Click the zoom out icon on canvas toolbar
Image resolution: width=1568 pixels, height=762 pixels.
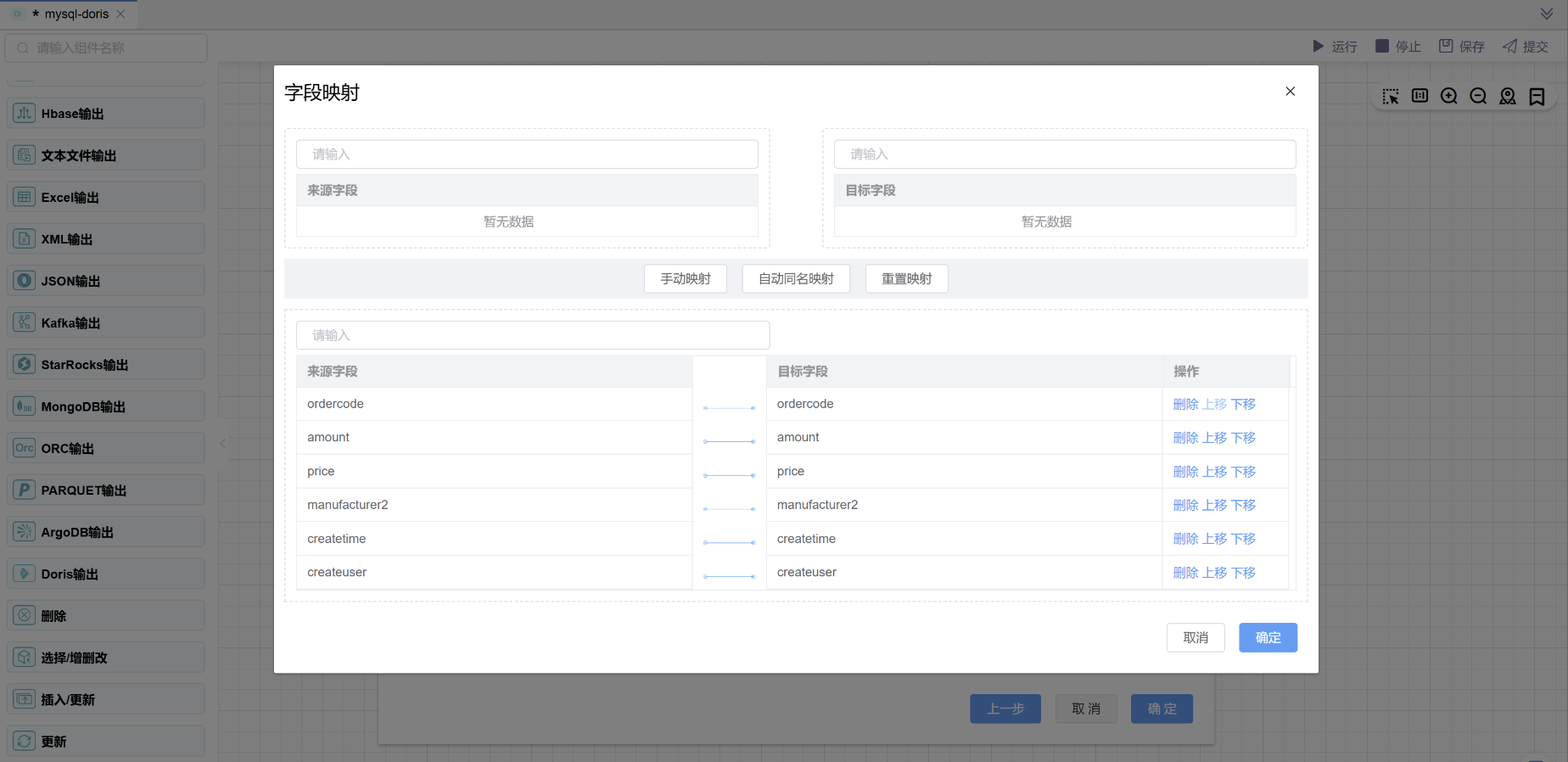pos(1478,97)
